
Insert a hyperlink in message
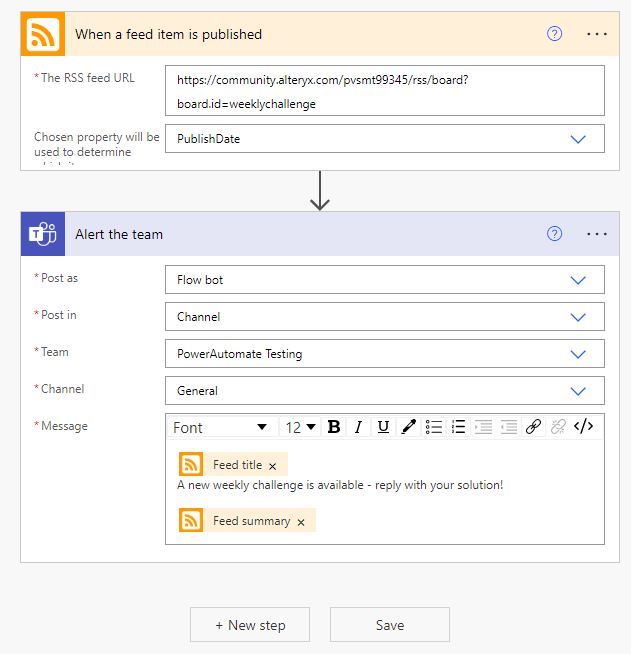533,427
